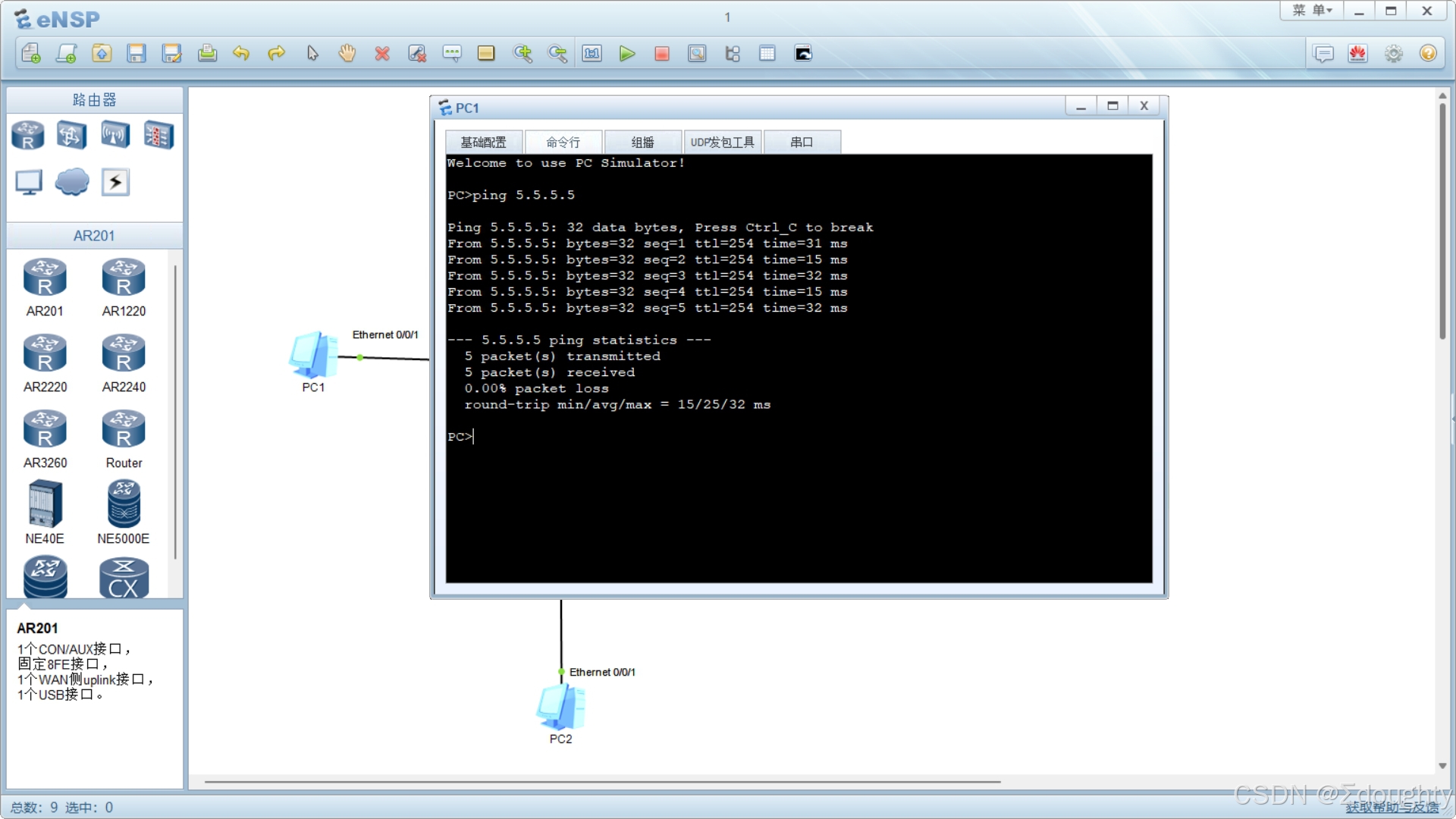The height and width of the screenshot is (819, 1456).
Task: Click the canvas horizontal scrollbar
Action: [x=603, y=781]
